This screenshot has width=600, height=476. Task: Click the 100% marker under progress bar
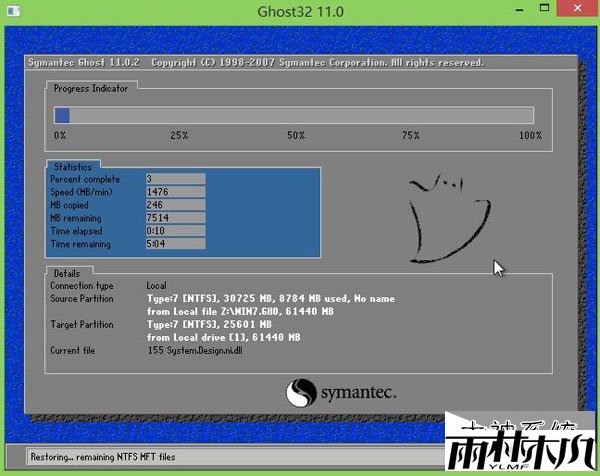530,135
